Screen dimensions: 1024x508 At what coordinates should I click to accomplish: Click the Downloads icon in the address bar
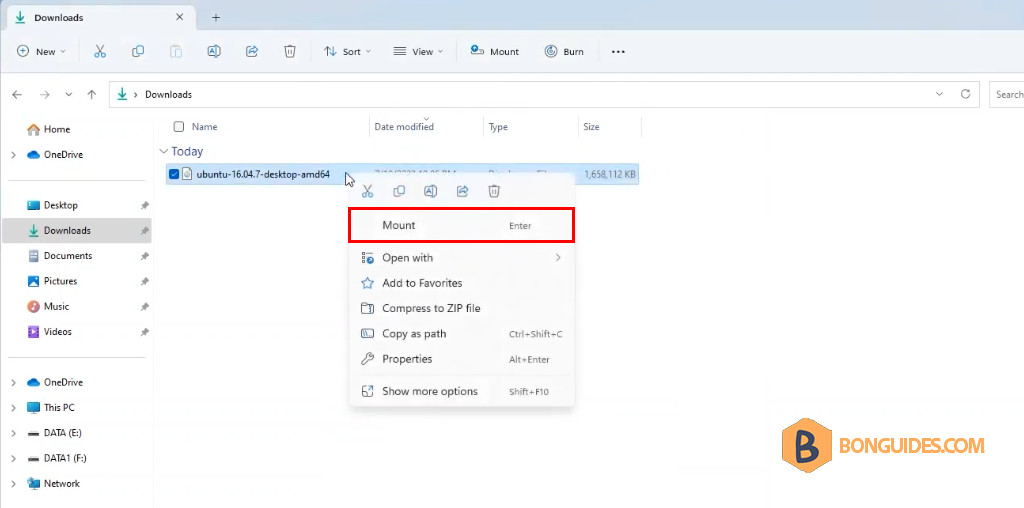coord(121,95)
